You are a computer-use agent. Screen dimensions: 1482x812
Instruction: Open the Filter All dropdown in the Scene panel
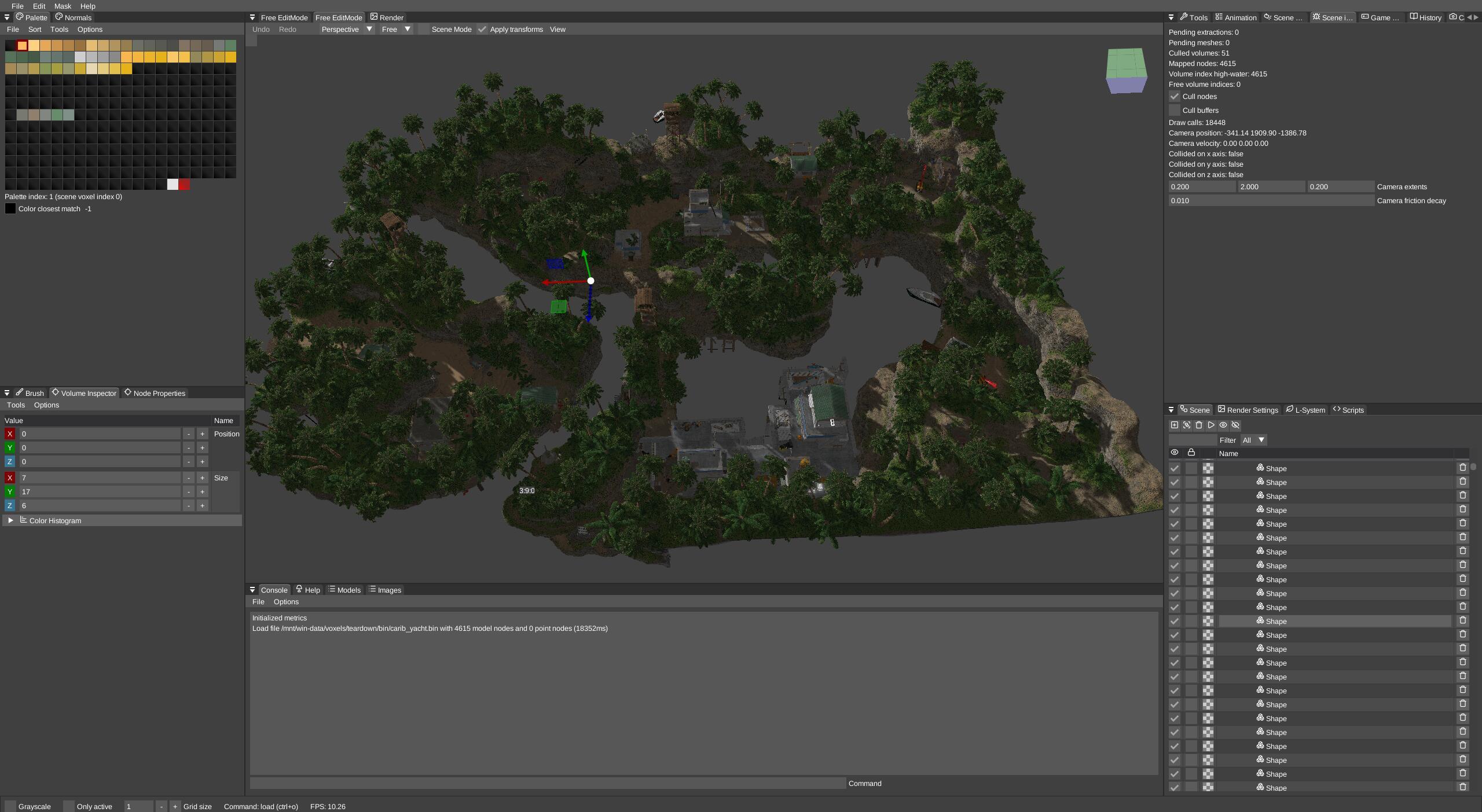(x=1253, y=440)
